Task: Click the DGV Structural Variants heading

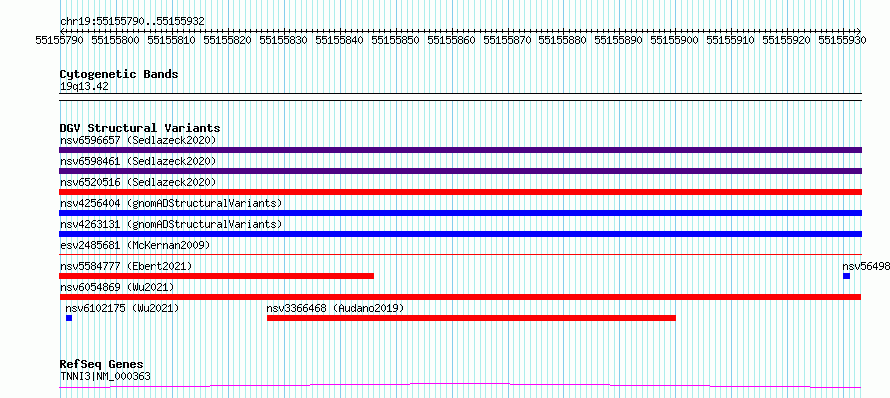Action: pyautogui.click(x=140, y=128)
